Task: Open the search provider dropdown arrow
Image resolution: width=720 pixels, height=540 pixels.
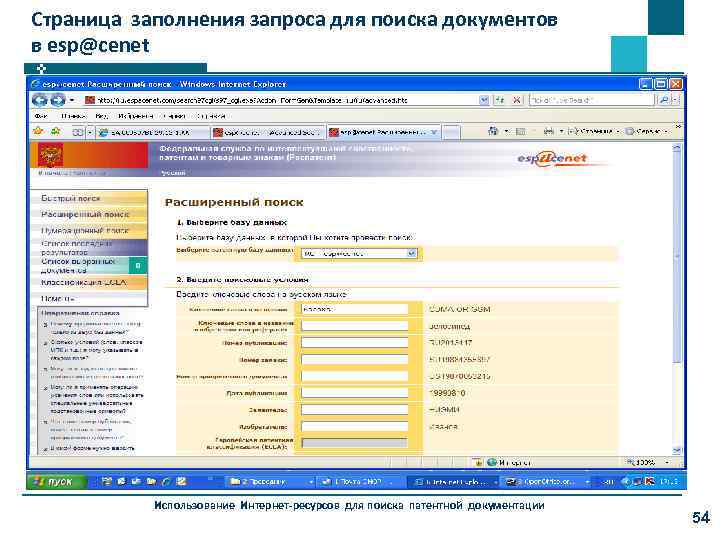Action: tap(675, 100)
